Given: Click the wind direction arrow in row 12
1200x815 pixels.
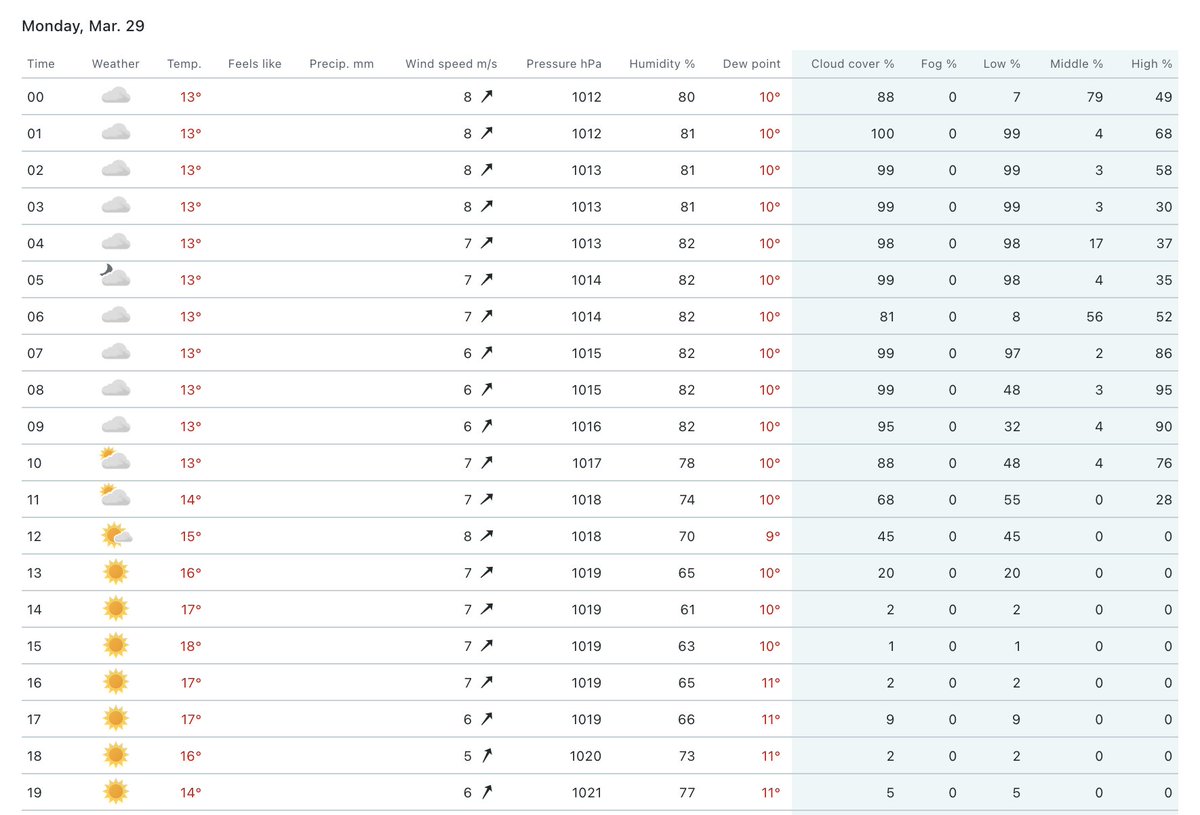Looking at the screenshot, I should point(487,536).
